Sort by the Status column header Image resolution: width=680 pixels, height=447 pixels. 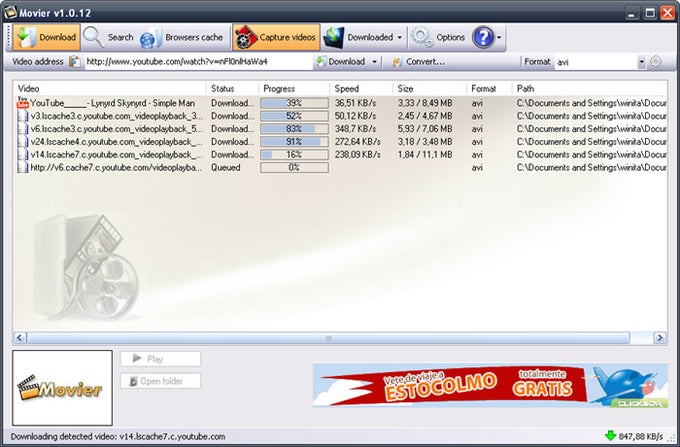pos(232,88)
